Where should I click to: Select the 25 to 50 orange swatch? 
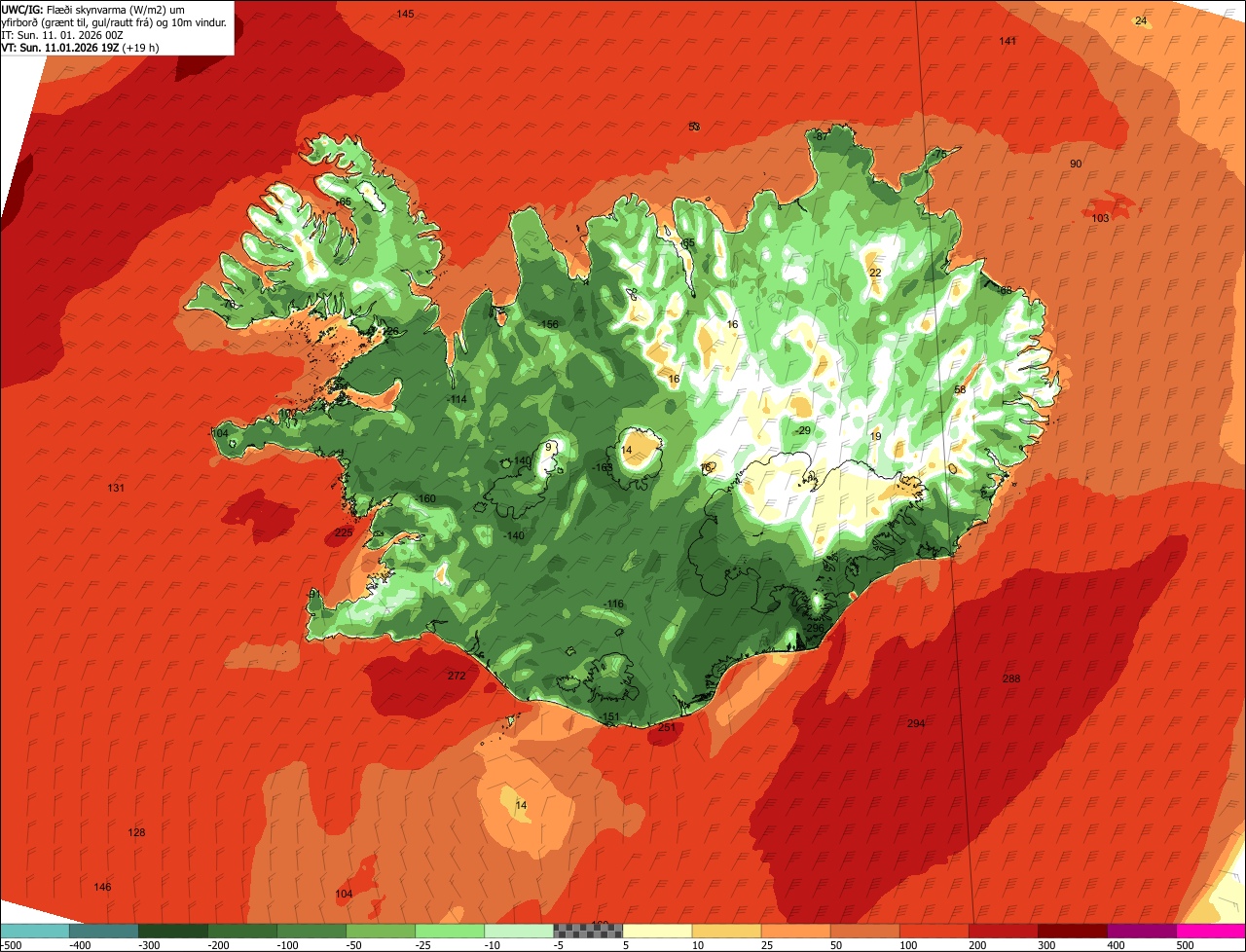tap(795, 931)
